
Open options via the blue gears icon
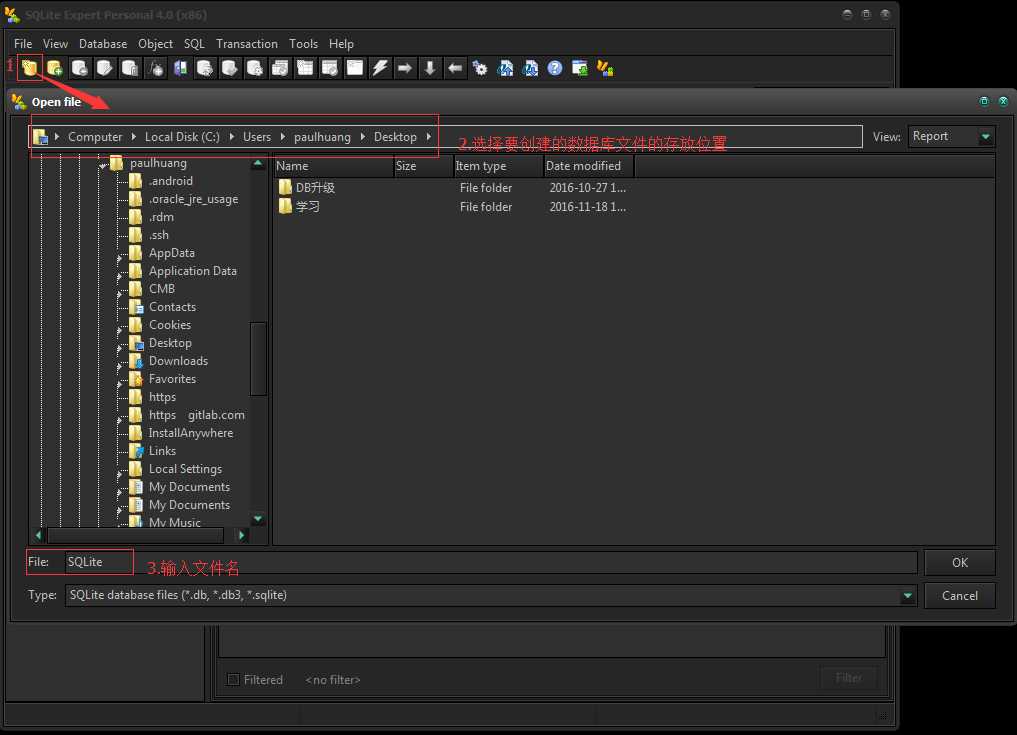pos(480,67)
